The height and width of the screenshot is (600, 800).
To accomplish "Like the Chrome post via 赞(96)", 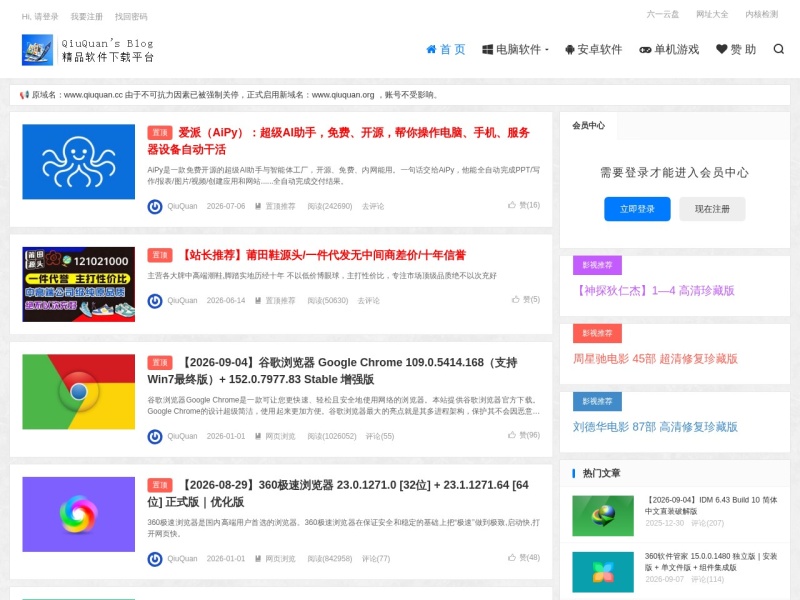I will coord(524,435).
